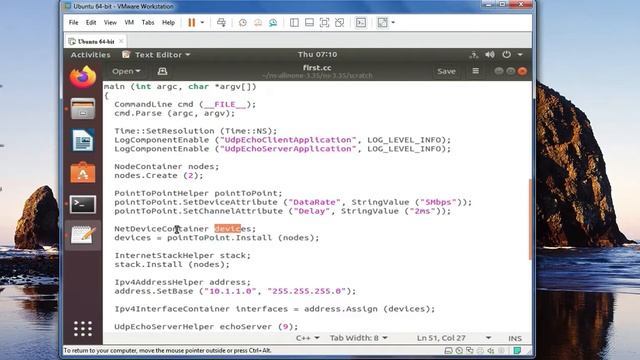This screenshot has height=360, width=640.
Task: Open the gedit hamburger menu
Action: coord(476,71)
